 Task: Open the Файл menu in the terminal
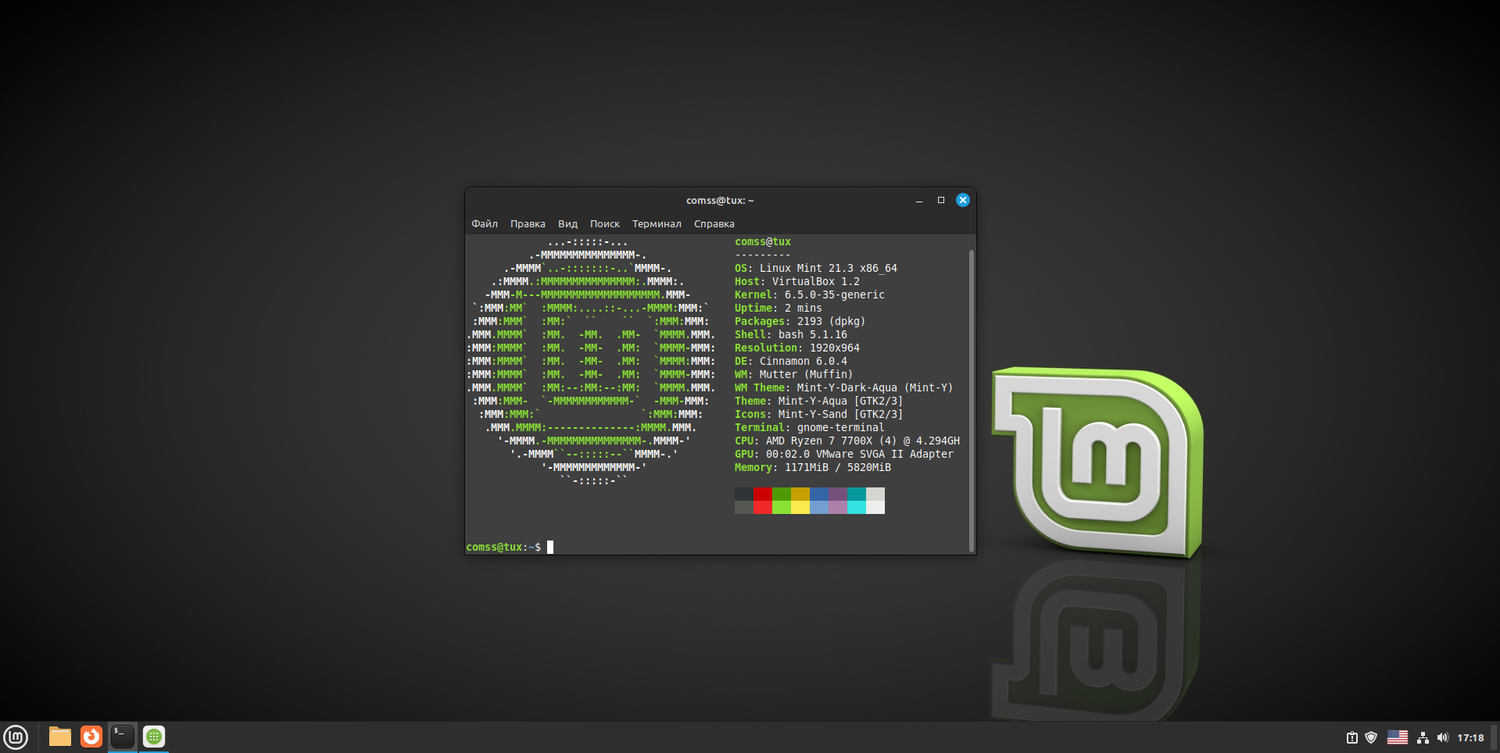485,224
